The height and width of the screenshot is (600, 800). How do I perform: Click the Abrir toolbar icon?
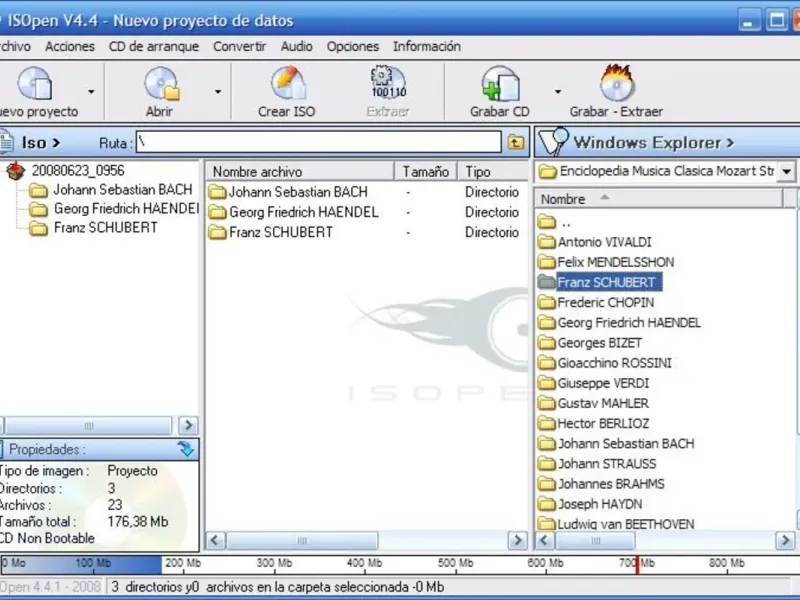tap(161, 83)
